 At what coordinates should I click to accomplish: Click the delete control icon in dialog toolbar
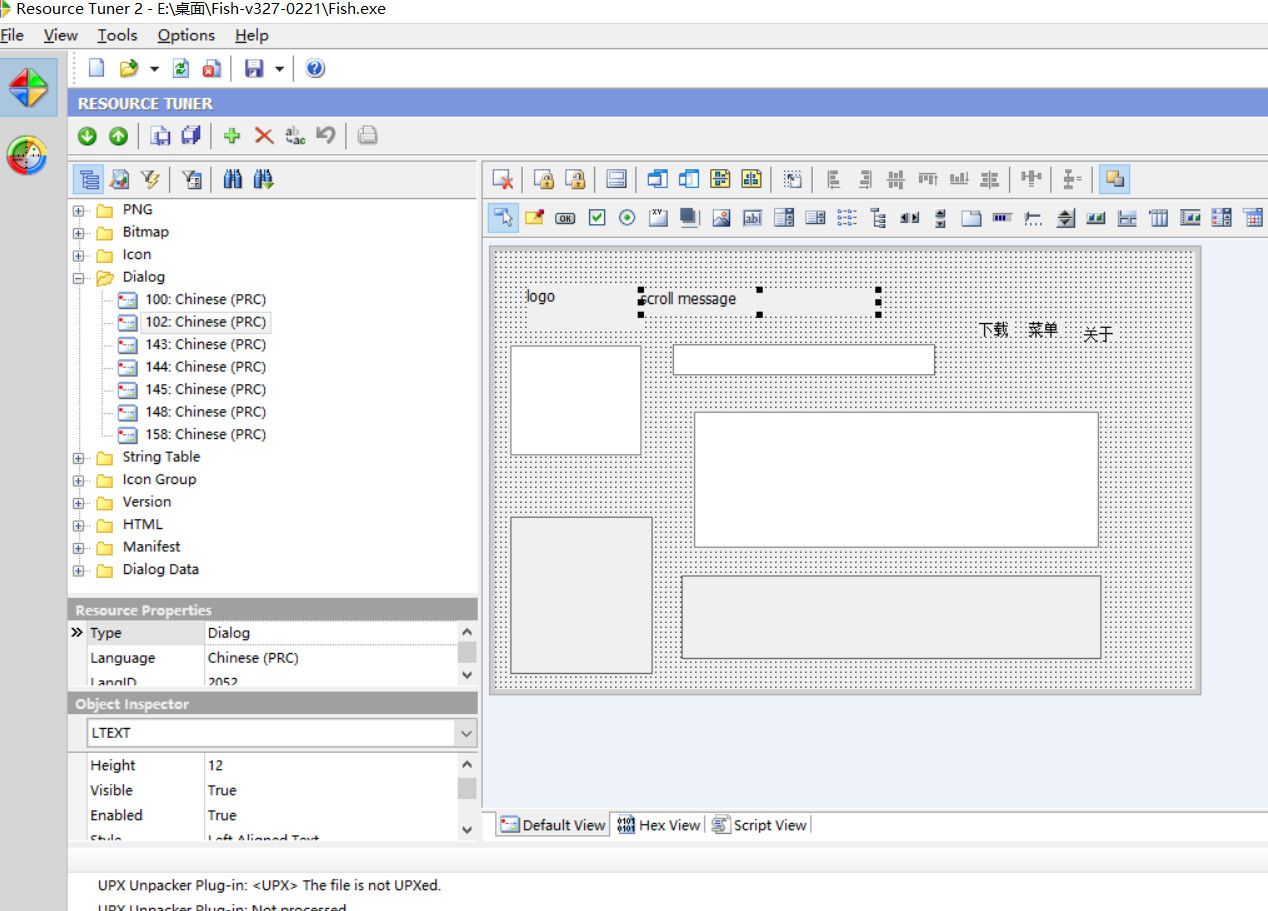tap(503, 180)
